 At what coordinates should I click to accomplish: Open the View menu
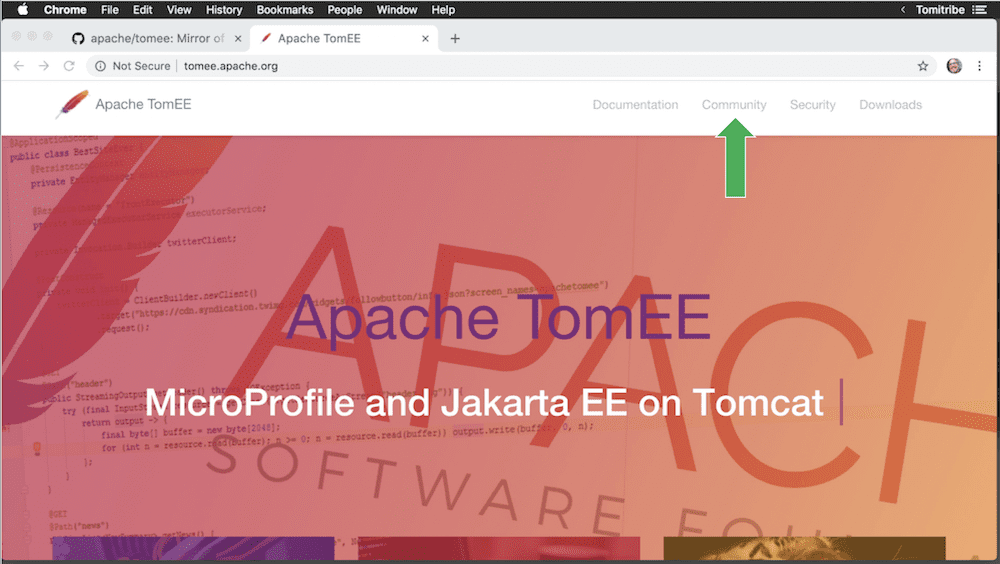point(179,10)
